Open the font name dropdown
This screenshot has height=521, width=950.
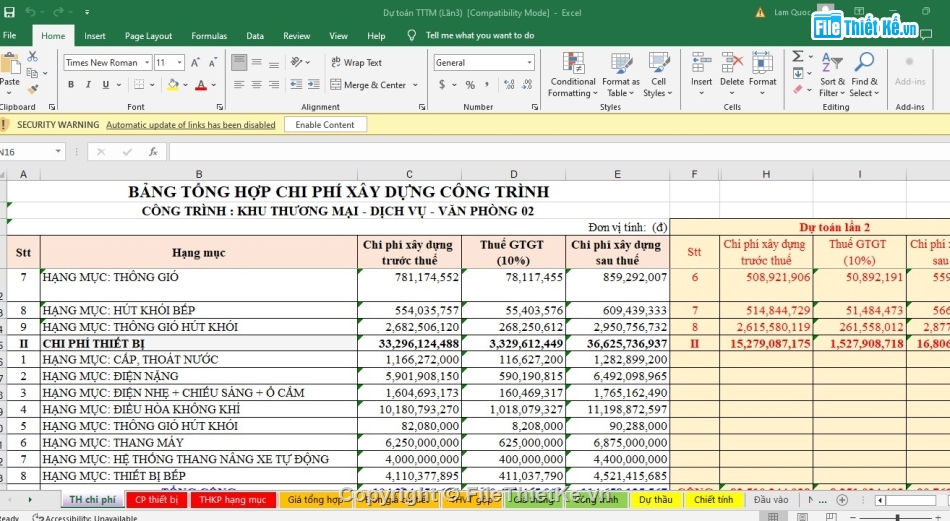pyautogui.click(x=147, y=62)
